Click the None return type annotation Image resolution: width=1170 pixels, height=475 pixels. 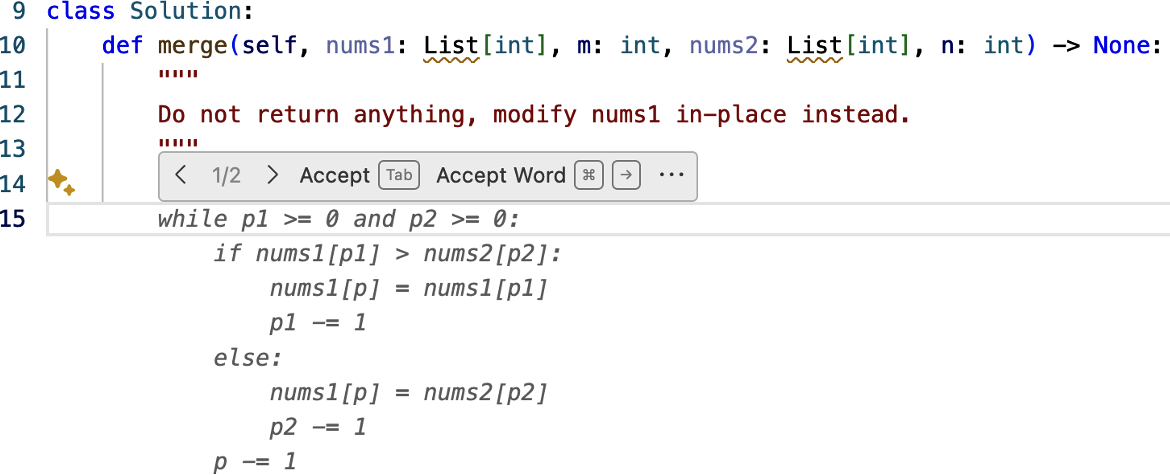[1126, 46]
